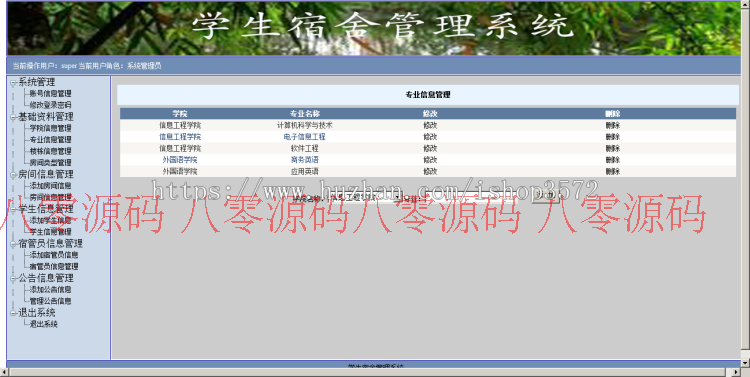Delete the 电子信息工程 major

click(x=613, y=137)
